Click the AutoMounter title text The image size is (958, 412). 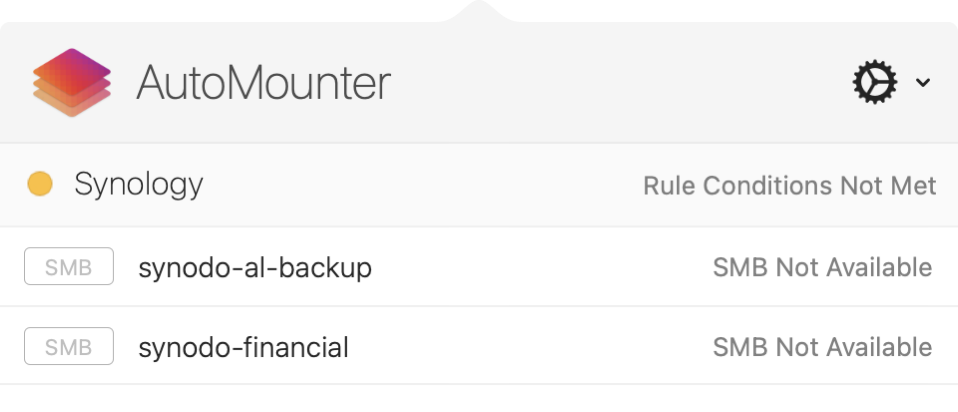click(x=263, y=83)
